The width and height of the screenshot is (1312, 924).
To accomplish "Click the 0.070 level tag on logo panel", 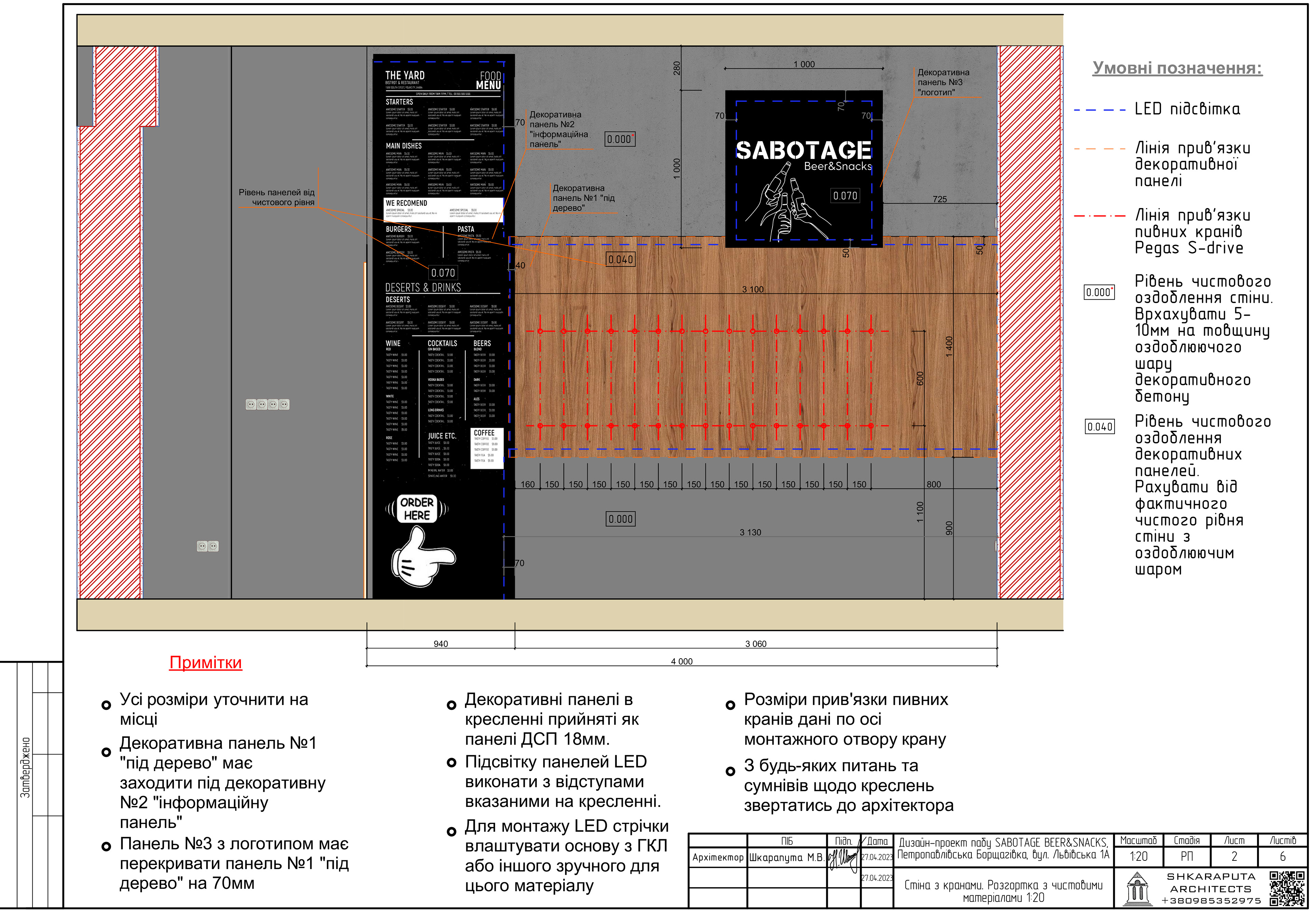I will [845, 196].
